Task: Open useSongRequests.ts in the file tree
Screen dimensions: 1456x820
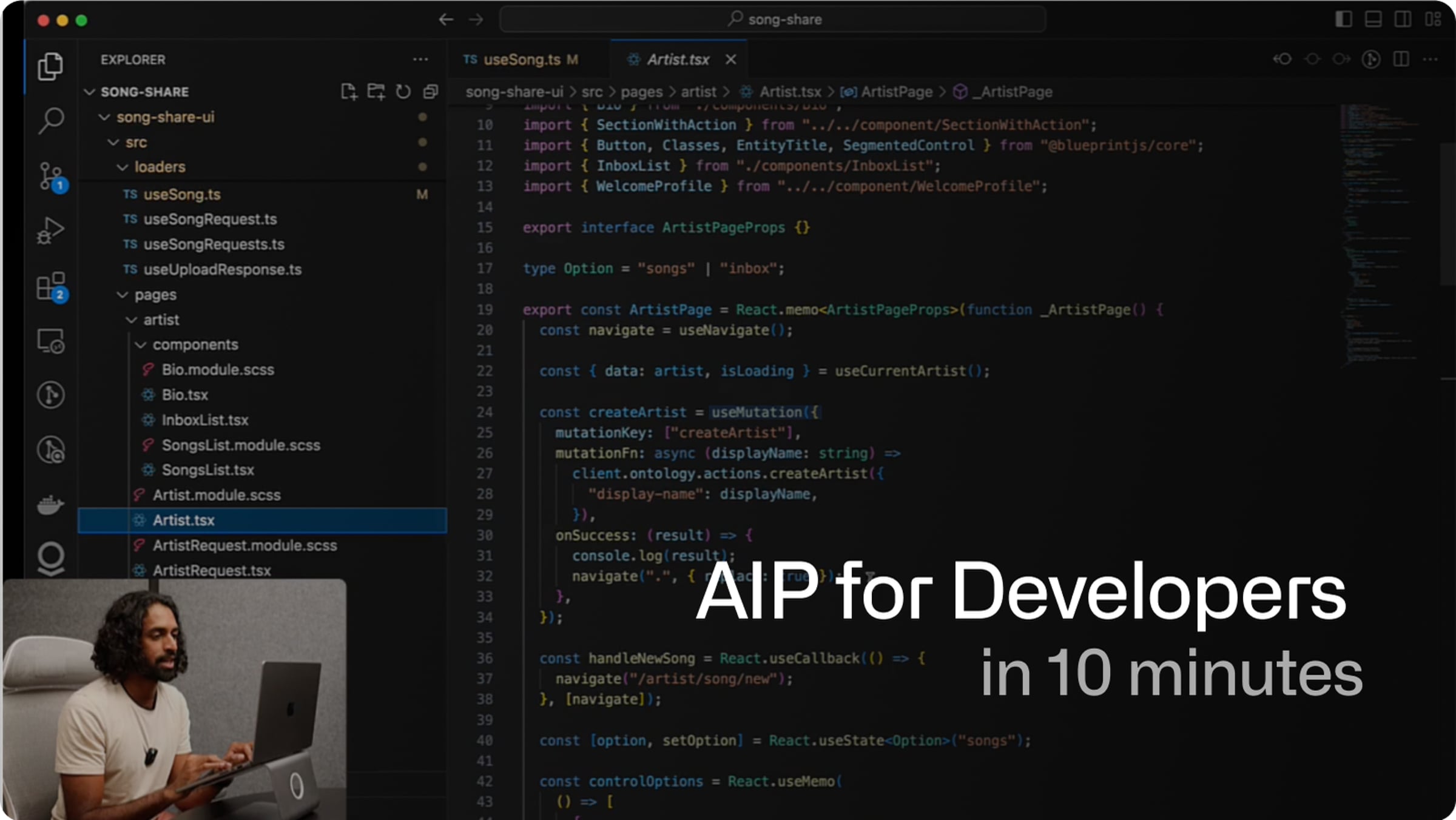Action: 262,244
